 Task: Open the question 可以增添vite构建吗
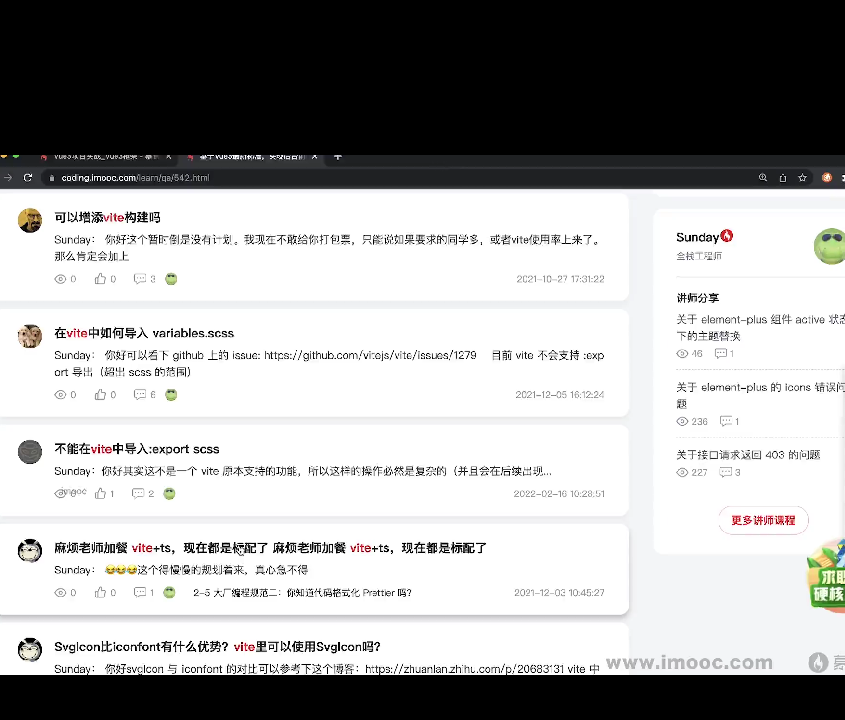click(107, 217)
